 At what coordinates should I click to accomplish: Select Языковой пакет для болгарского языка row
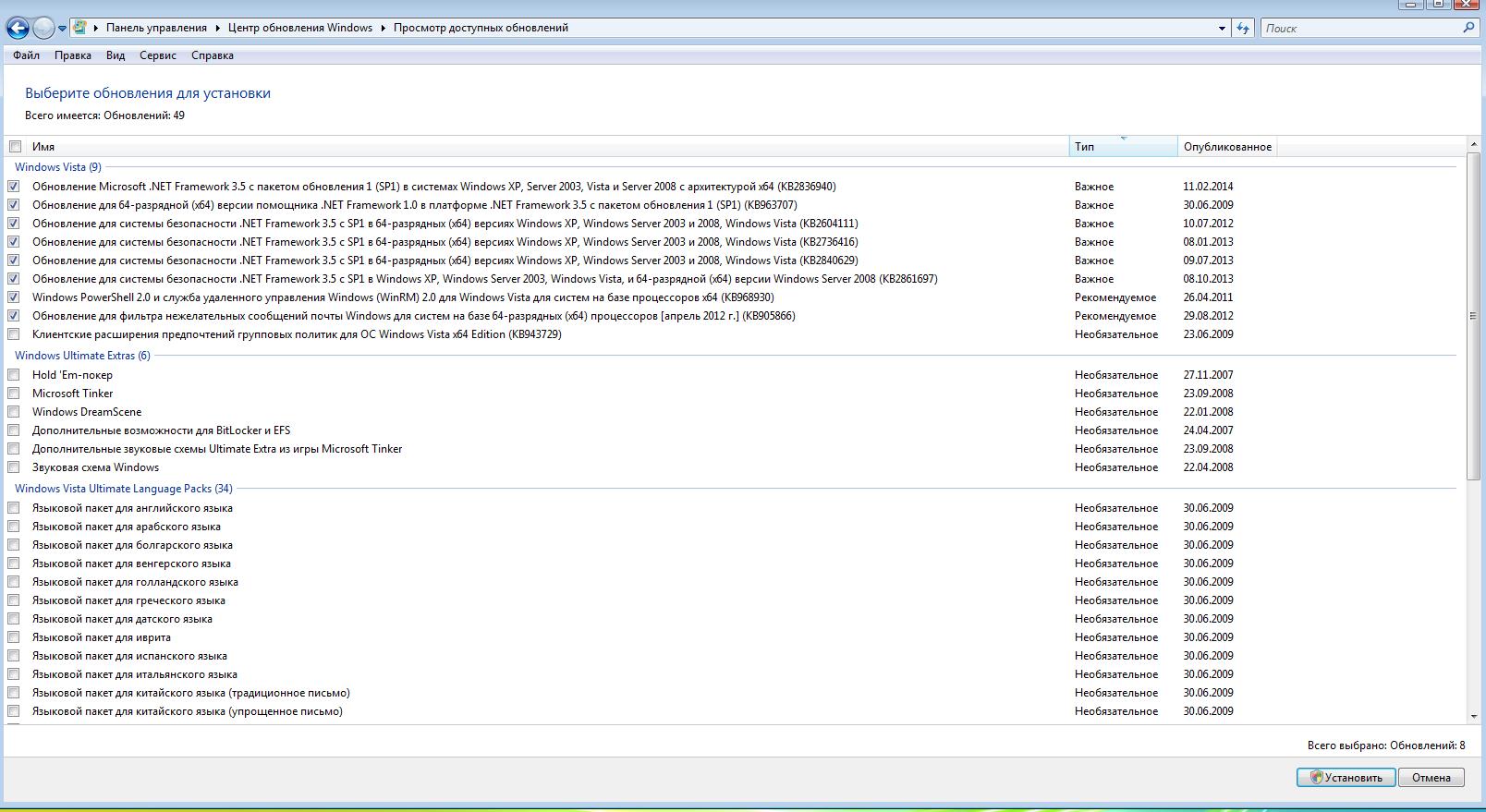[x=132, y=545]
